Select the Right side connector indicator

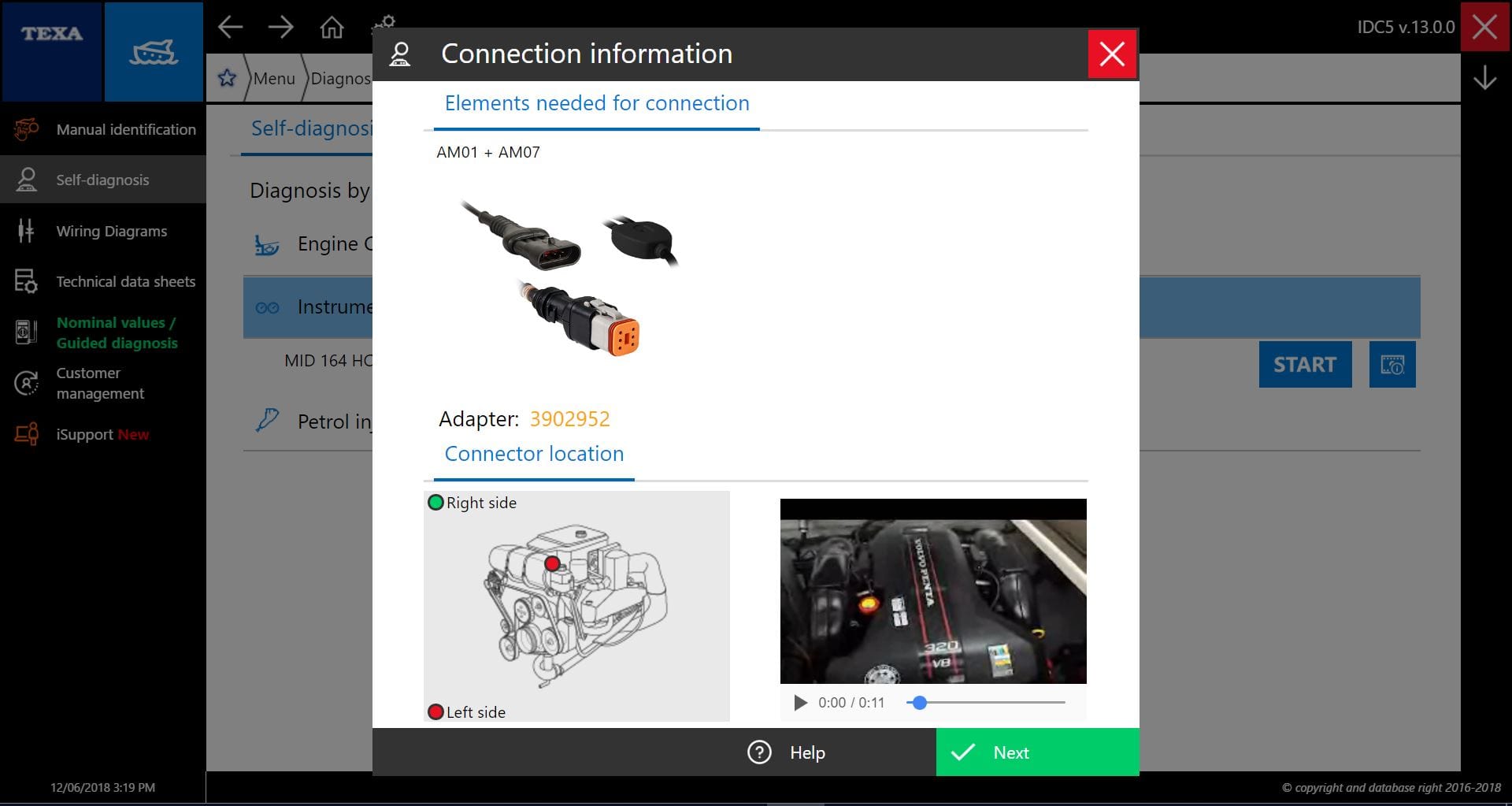point(435,502)
